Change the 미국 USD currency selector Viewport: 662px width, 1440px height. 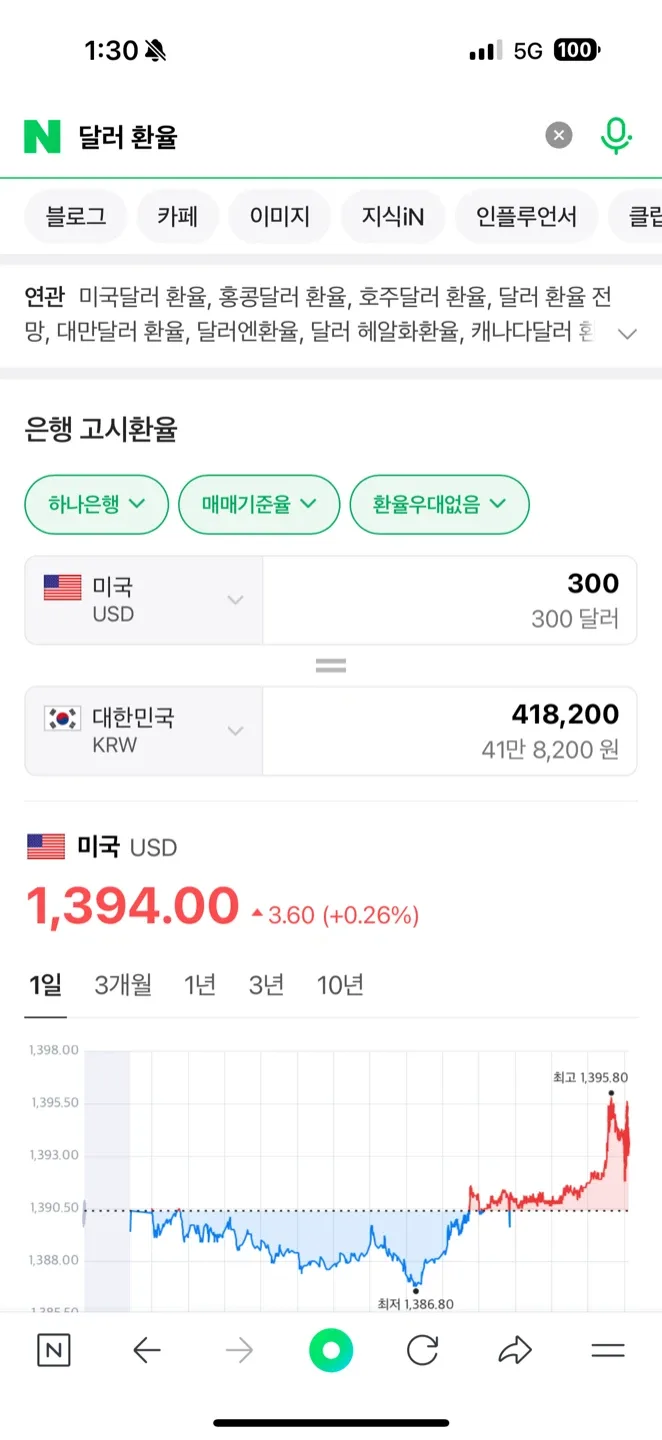tap(144, 600)
